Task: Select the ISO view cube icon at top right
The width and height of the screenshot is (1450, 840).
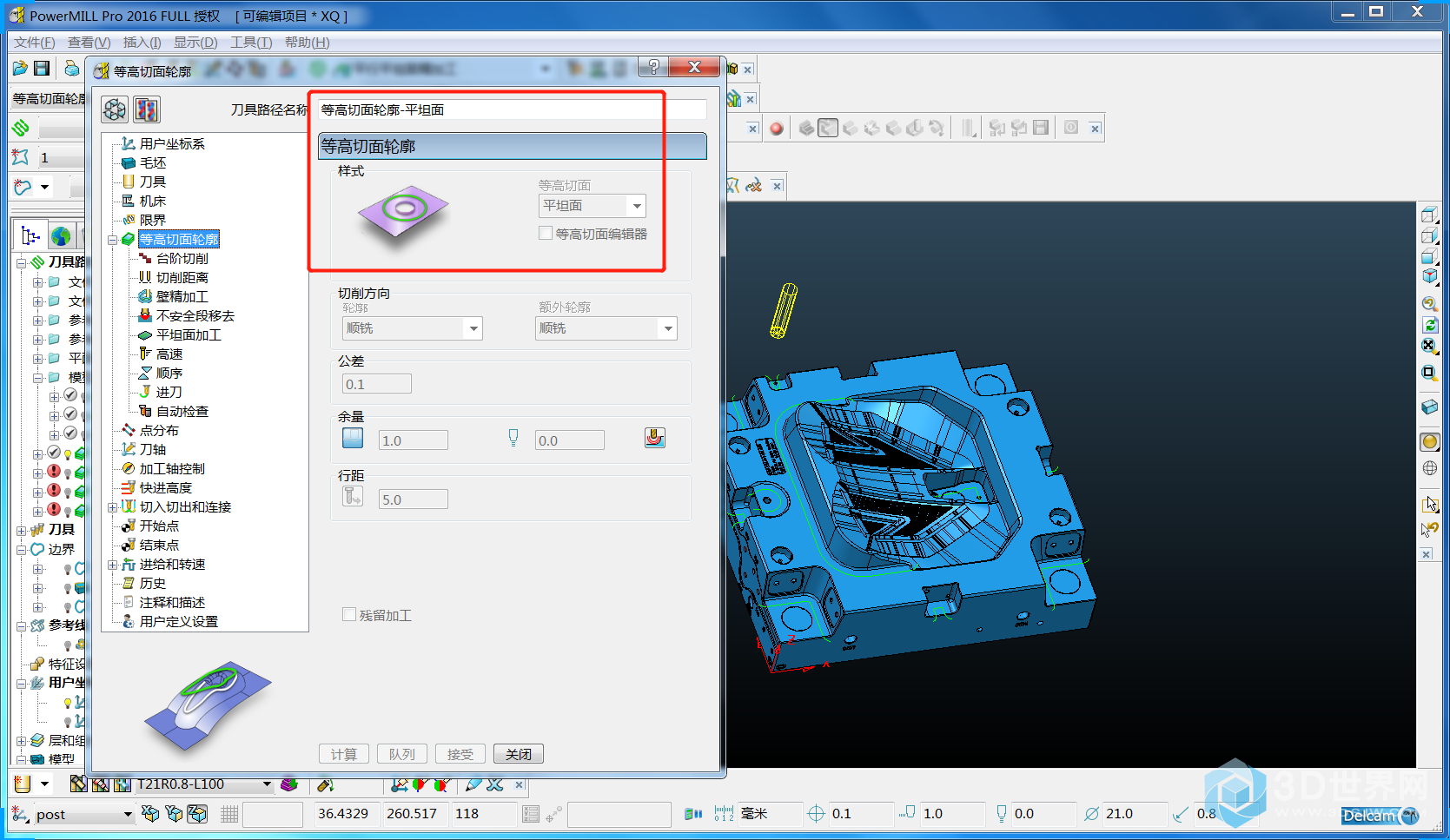Action: (1429, 277)
